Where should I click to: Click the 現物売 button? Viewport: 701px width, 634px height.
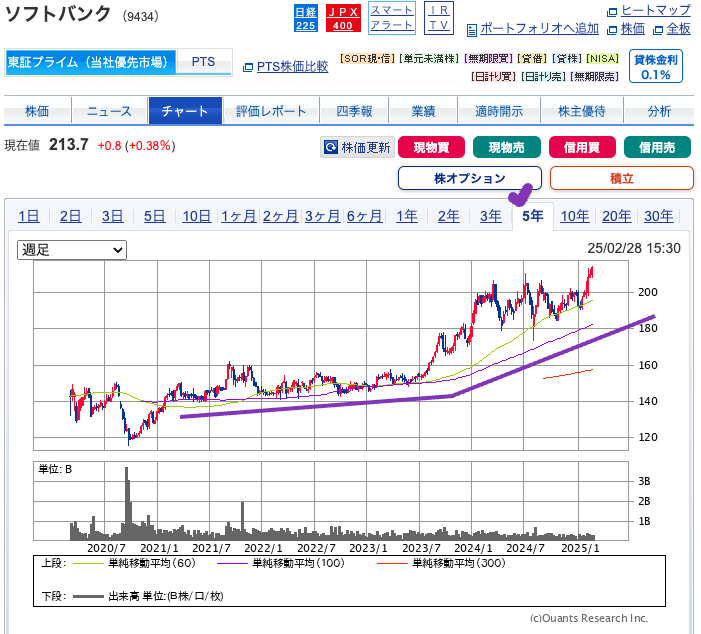507,147
